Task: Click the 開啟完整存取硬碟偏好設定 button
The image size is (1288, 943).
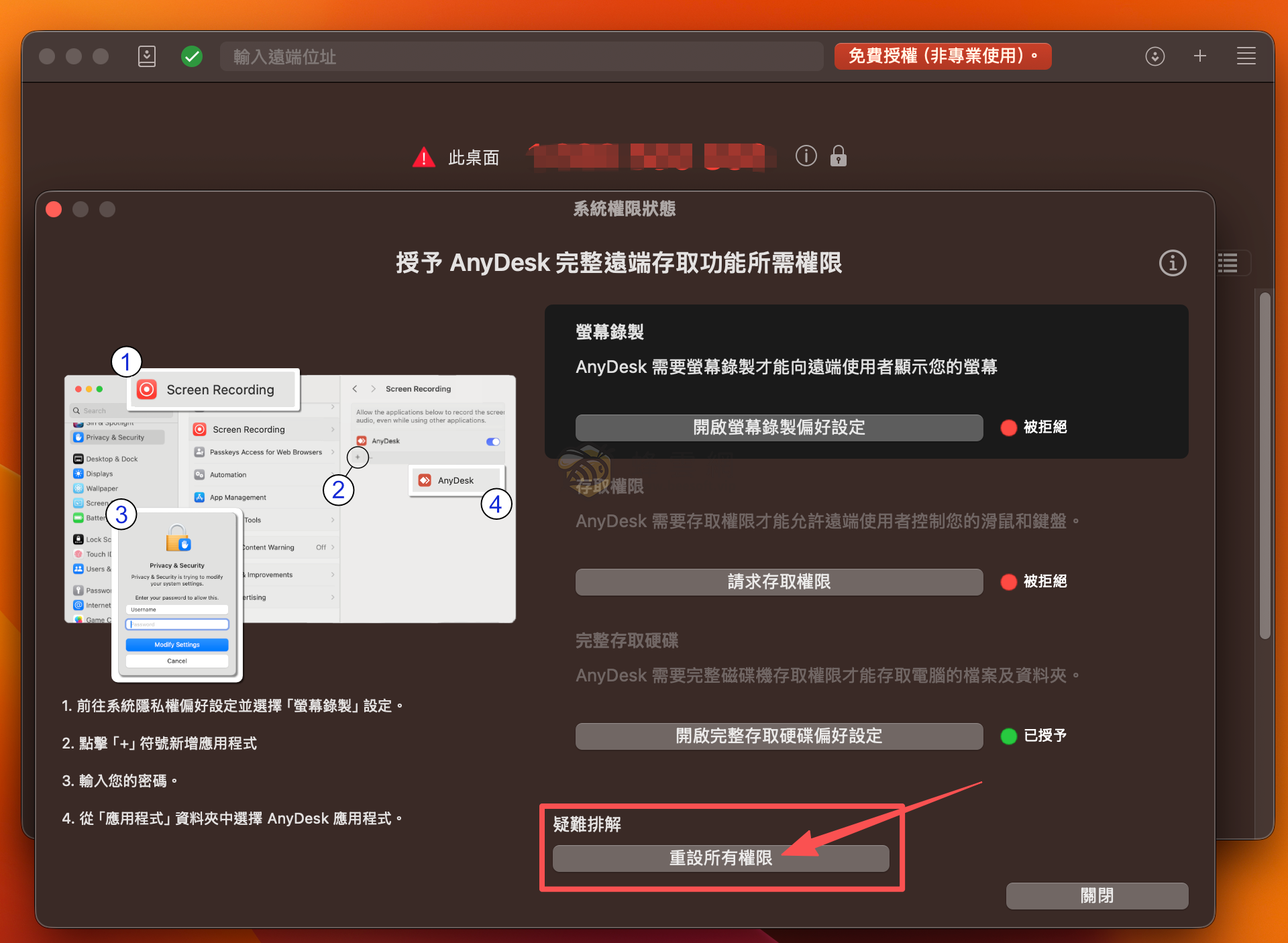Action: click(x=779, y=736)
